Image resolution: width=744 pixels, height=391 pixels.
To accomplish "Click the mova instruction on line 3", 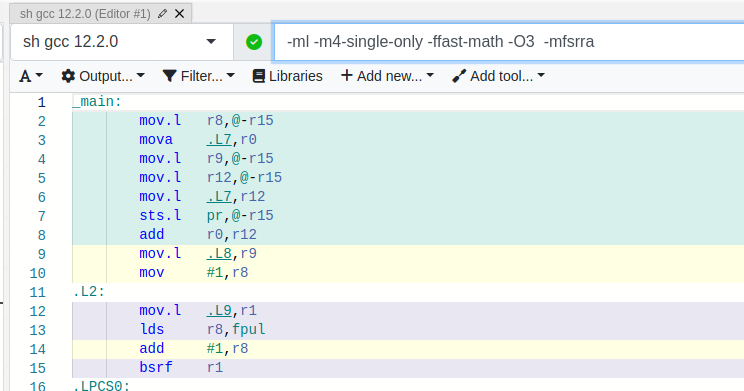I will pos(156,140).
